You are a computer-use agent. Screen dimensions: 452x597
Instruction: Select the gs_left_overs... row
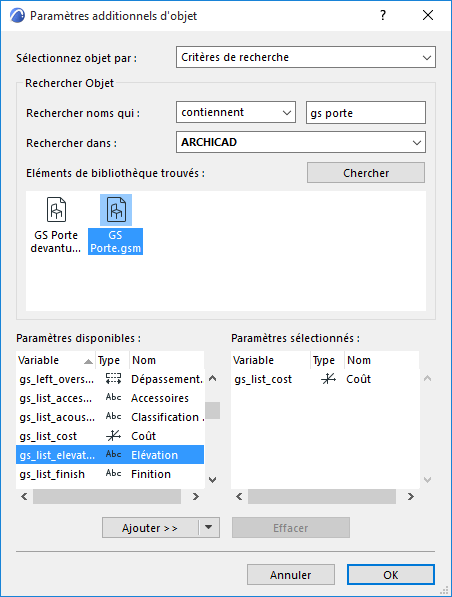click(x=110, y=379)
